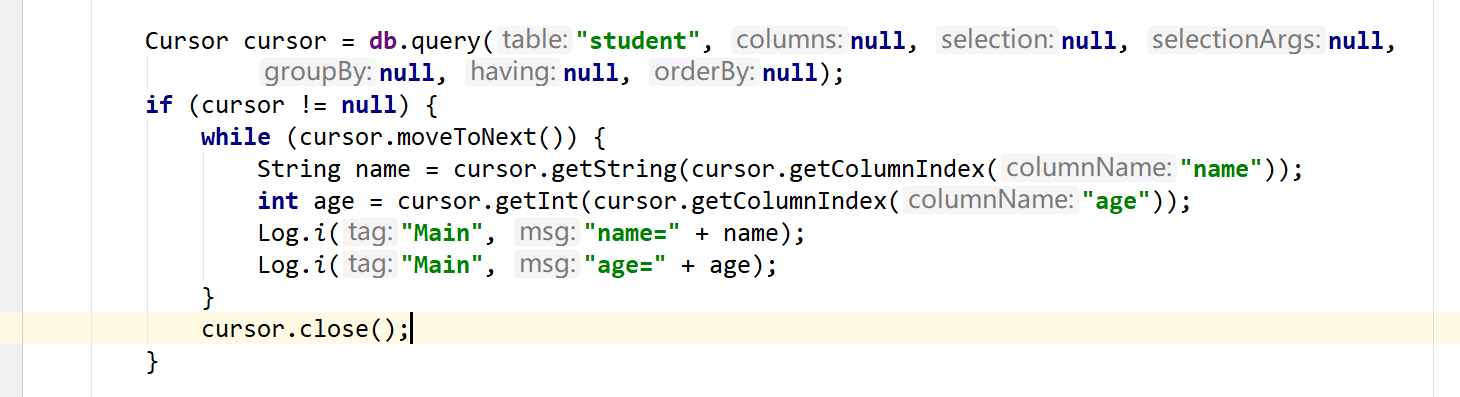Click moveToNext in the while condition
Viewport: 1460px width, 397px height.
click(469, 137)
